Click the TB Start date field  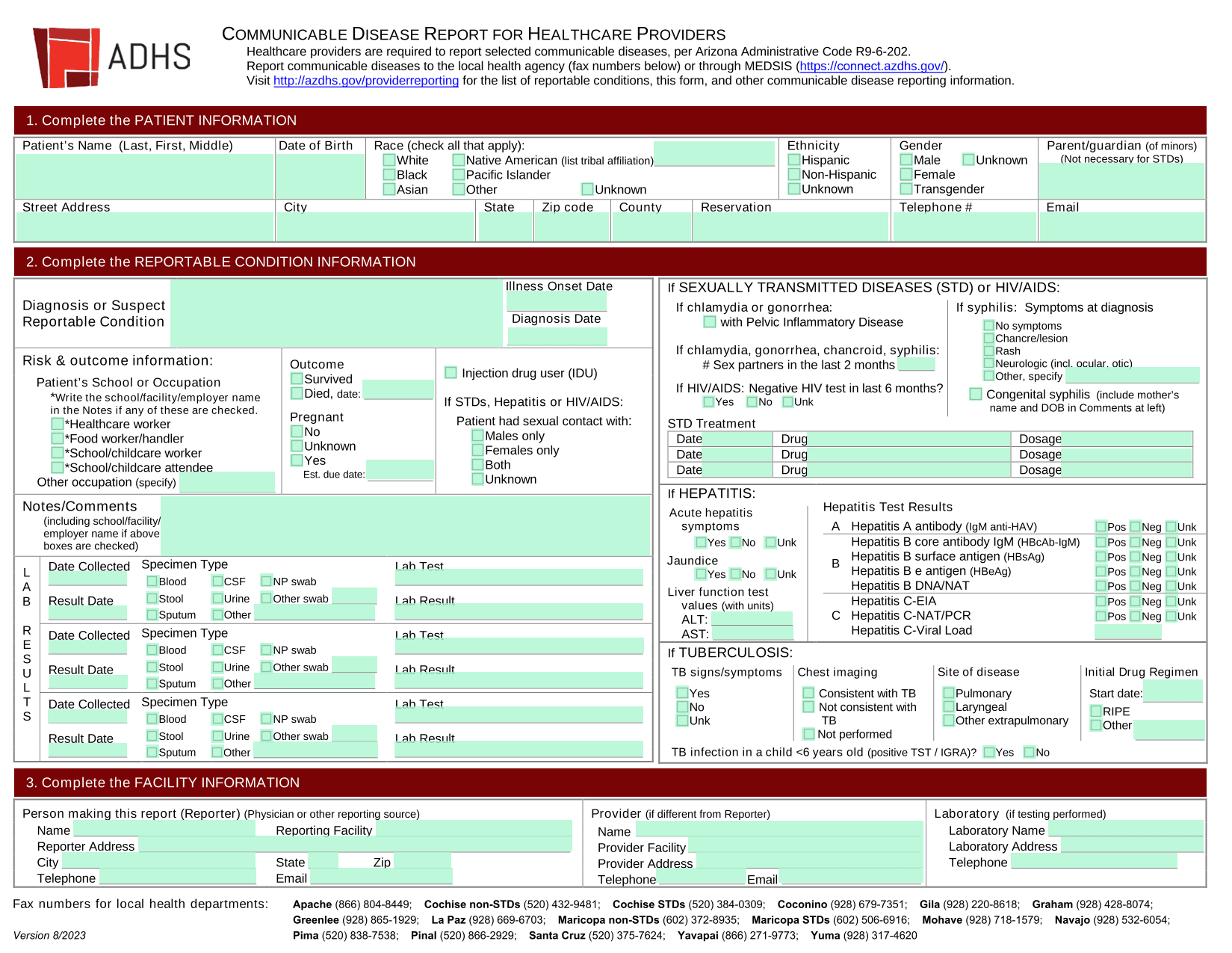click(x=1173, y=692)
